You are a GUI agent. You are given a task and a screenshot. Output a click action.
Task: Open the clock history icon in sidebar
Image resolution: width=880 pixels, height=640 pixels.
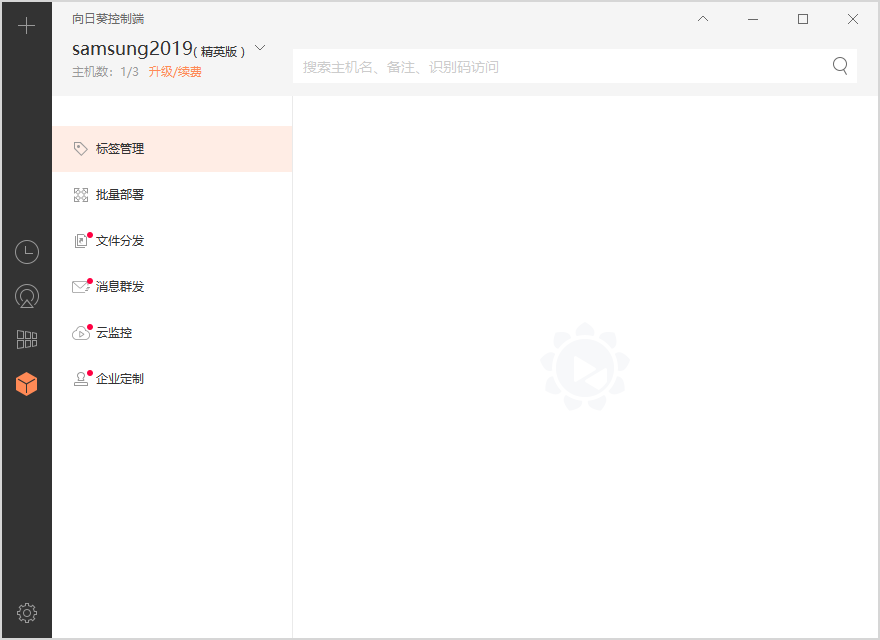(x=26, y=252)
